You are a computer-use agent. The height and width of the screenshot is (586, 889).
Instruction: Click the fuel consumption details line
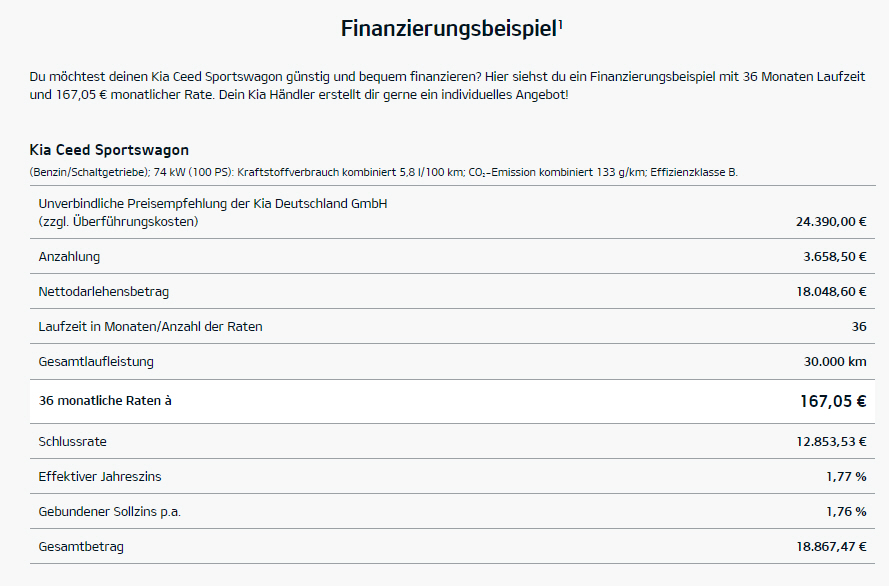point(384,172)
